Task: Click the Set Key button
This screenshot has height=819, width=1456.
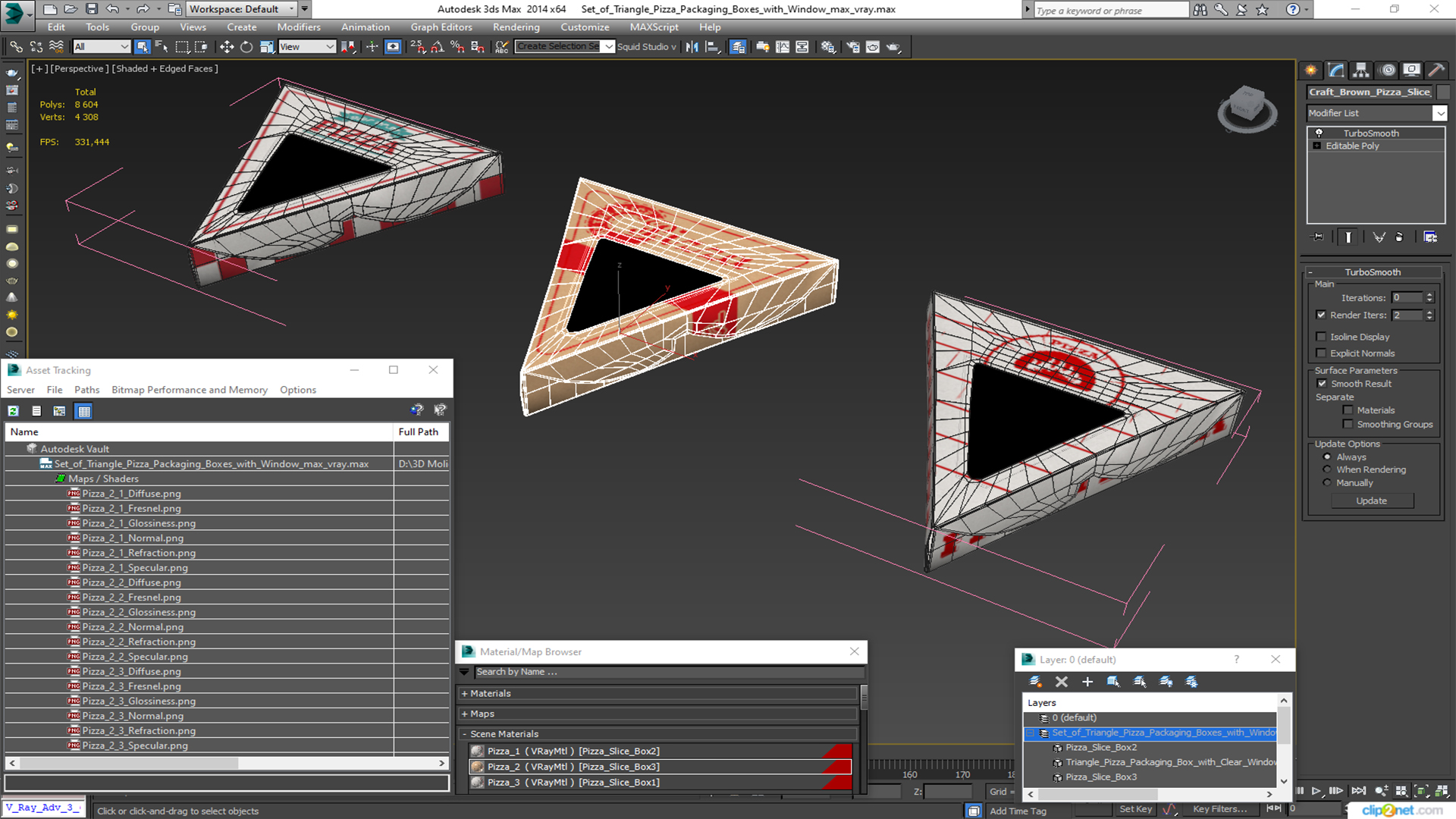Action: pyautogui.click(x=1135, y=809)
